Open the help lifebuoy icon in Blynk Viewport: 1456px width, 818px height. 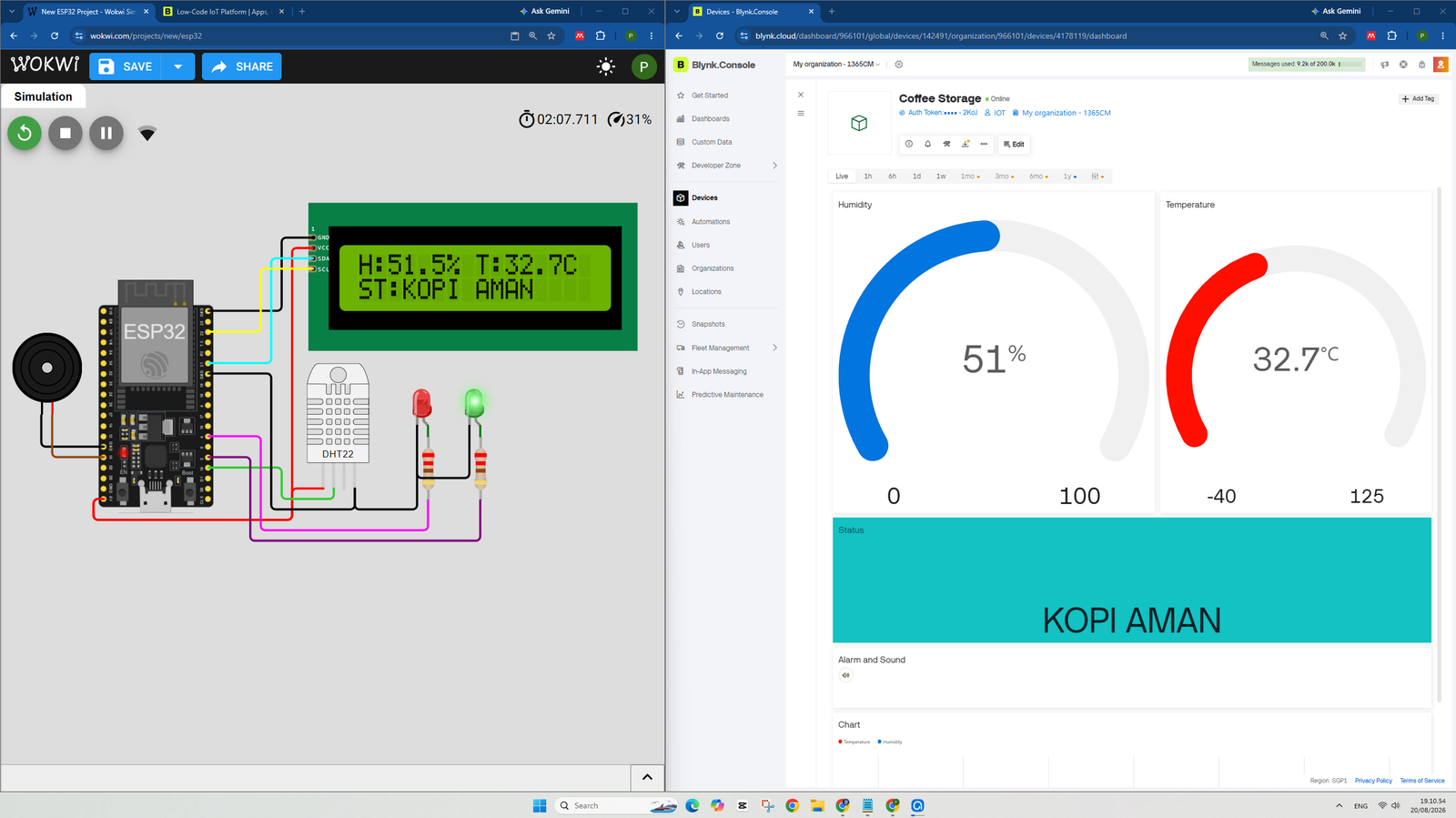[1403, 65]
